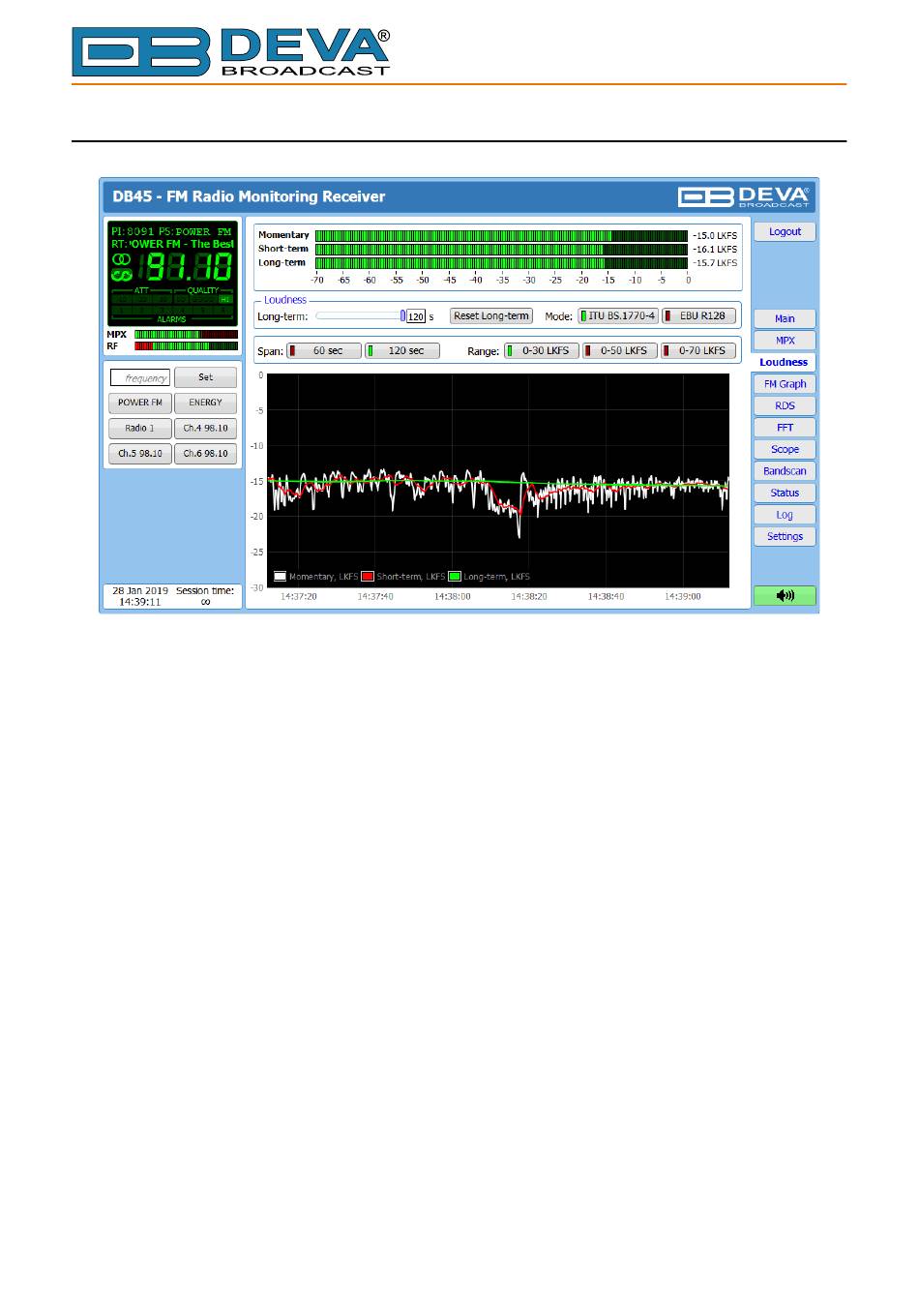919x1316 pixels.
Task: Click the RF level meter
Action: 186,345
